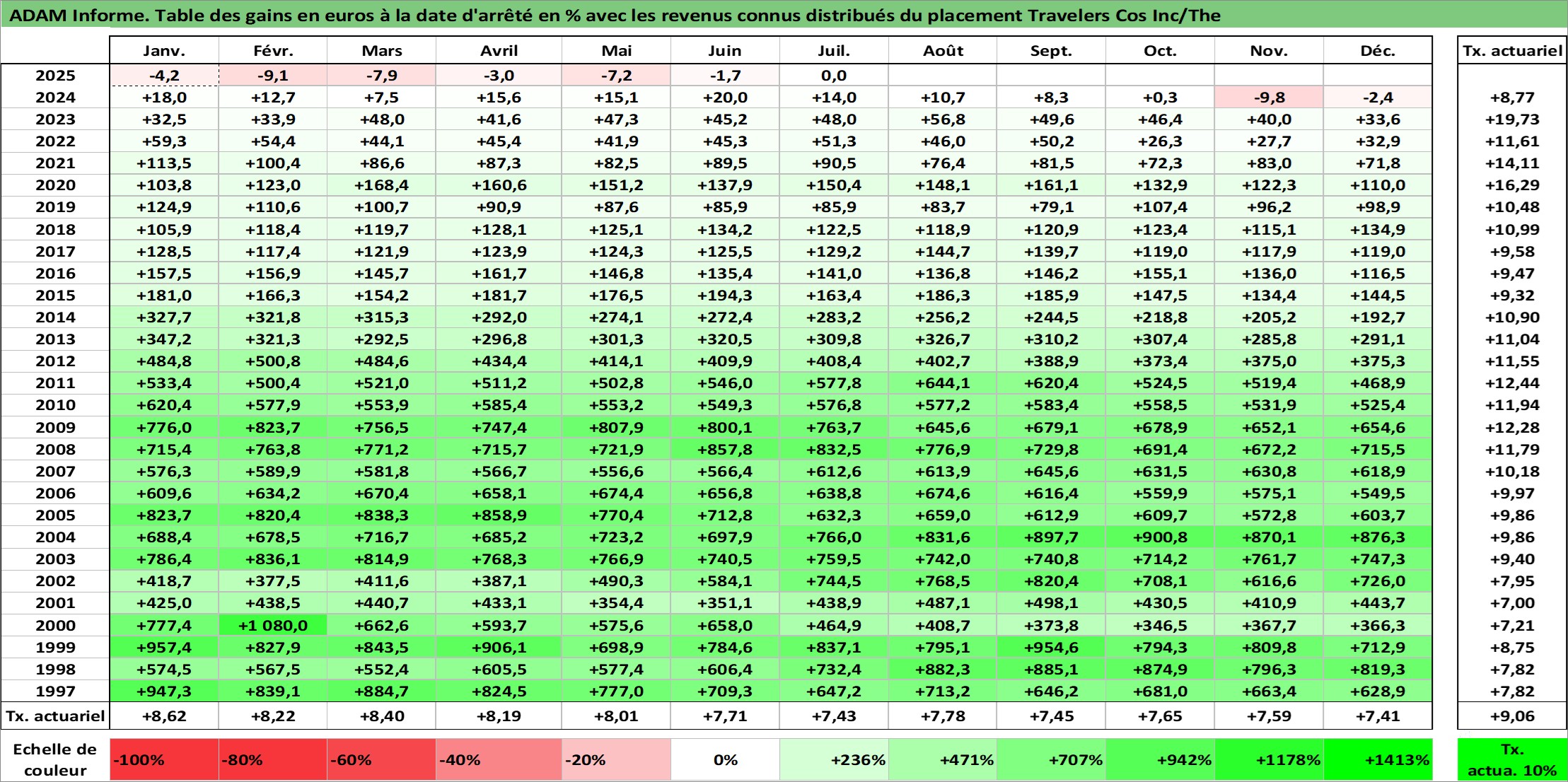The width and height of the screenshot is (1568, 782).
Task: Click the +1413% bright green swatch
Action: coord(1378,760)
